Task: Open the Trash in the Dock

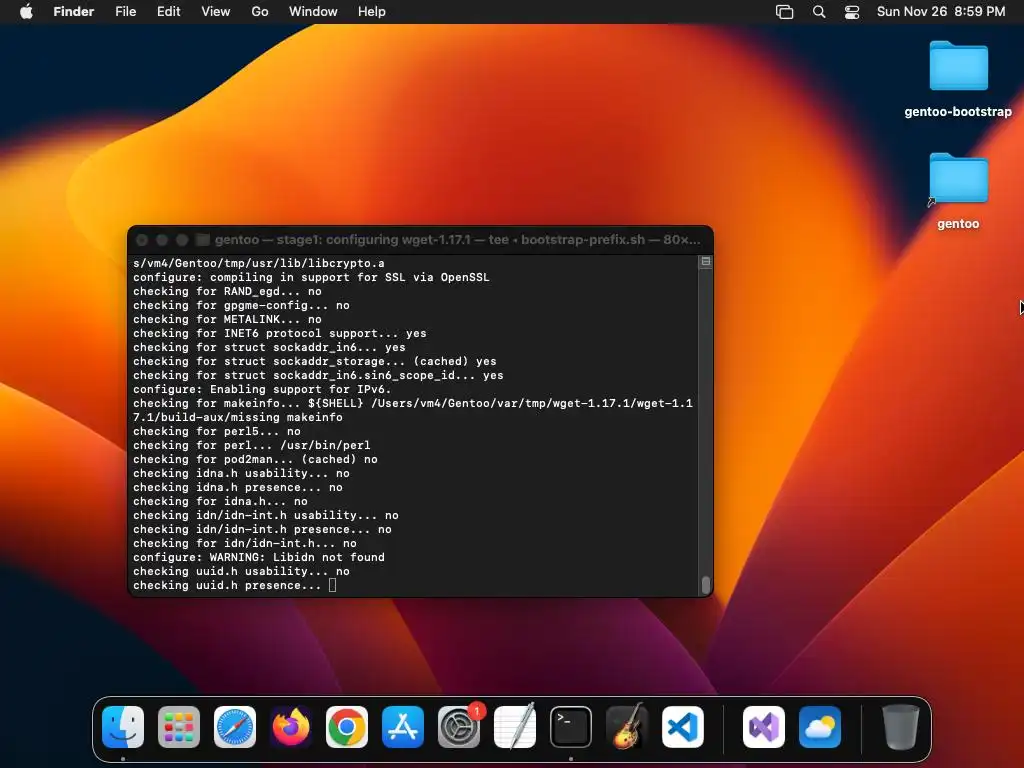Action: coord(901,726)
